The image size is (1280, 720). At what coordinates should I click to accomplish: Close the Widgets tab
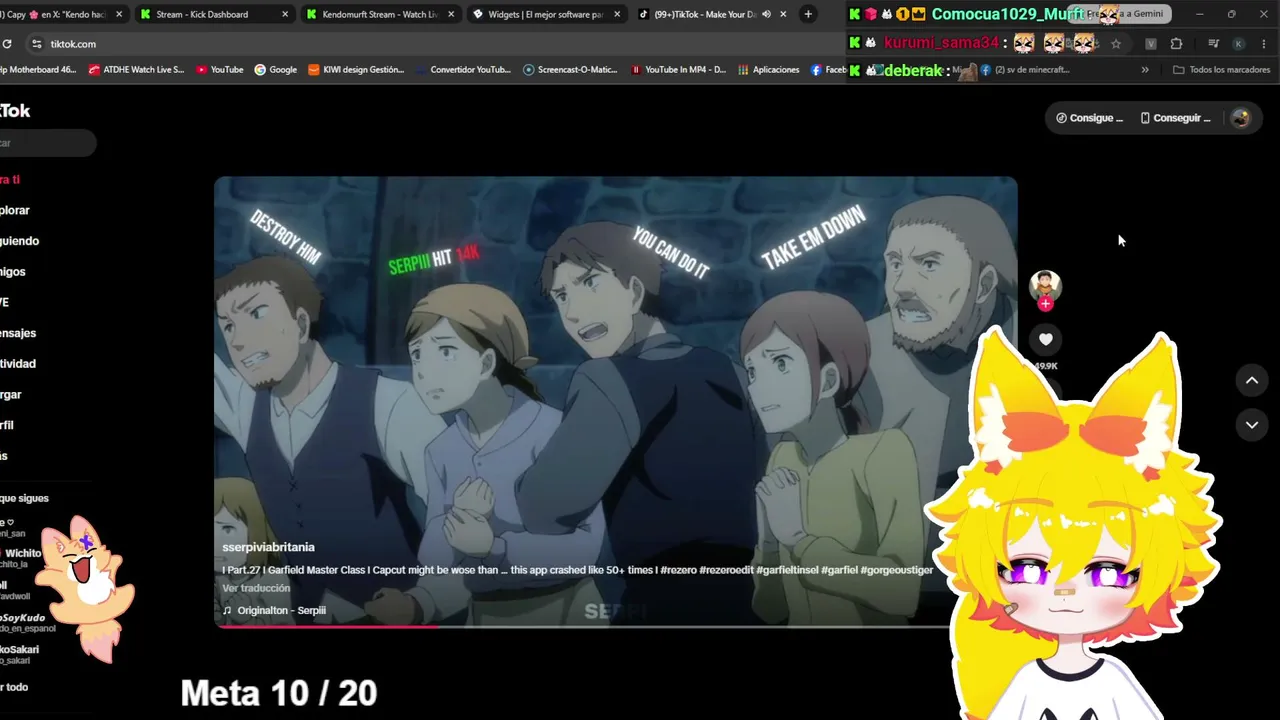click(x=617, y=14)
